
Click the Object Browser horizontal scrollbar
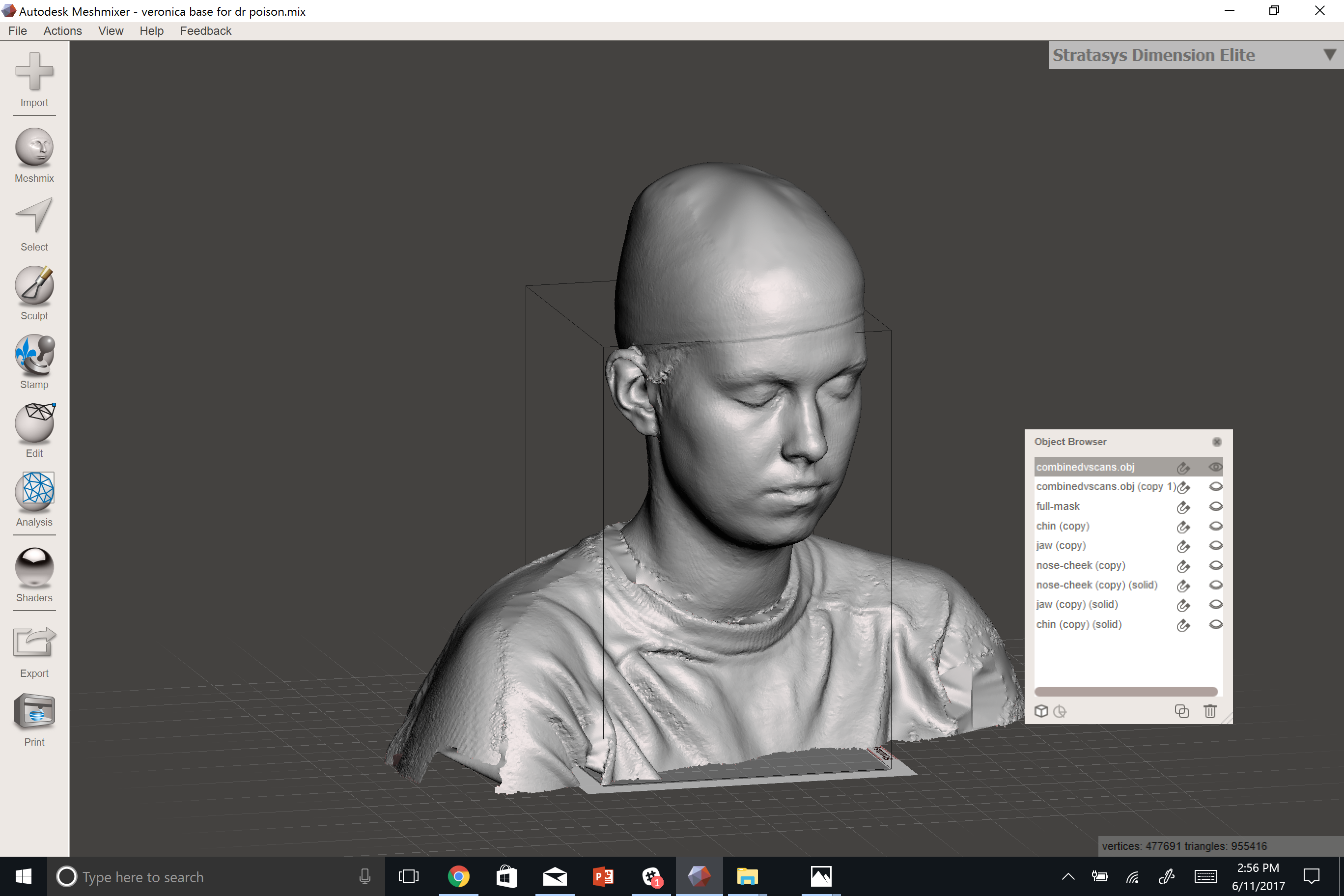[1126, 692]
